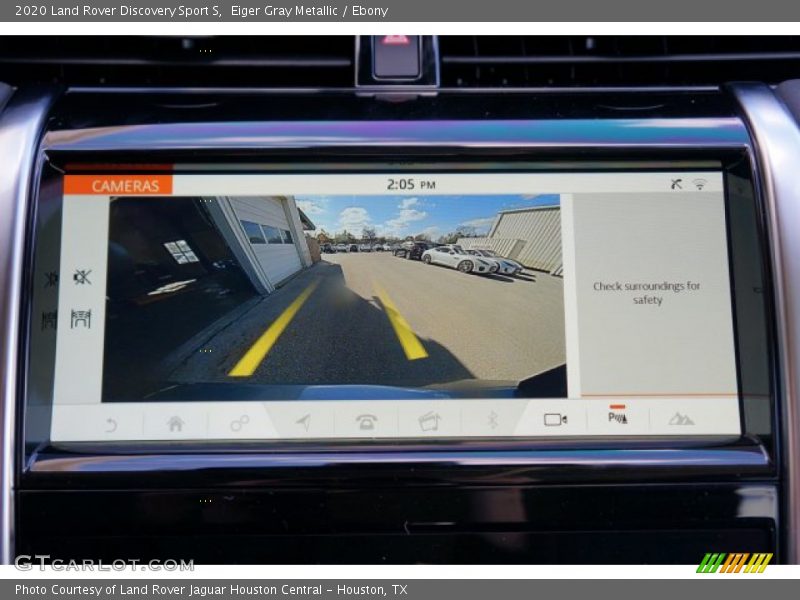Toggle the Parking aid sensor icon
The width and height of the screenshot is (800, 600).
(x=617, y=417)
